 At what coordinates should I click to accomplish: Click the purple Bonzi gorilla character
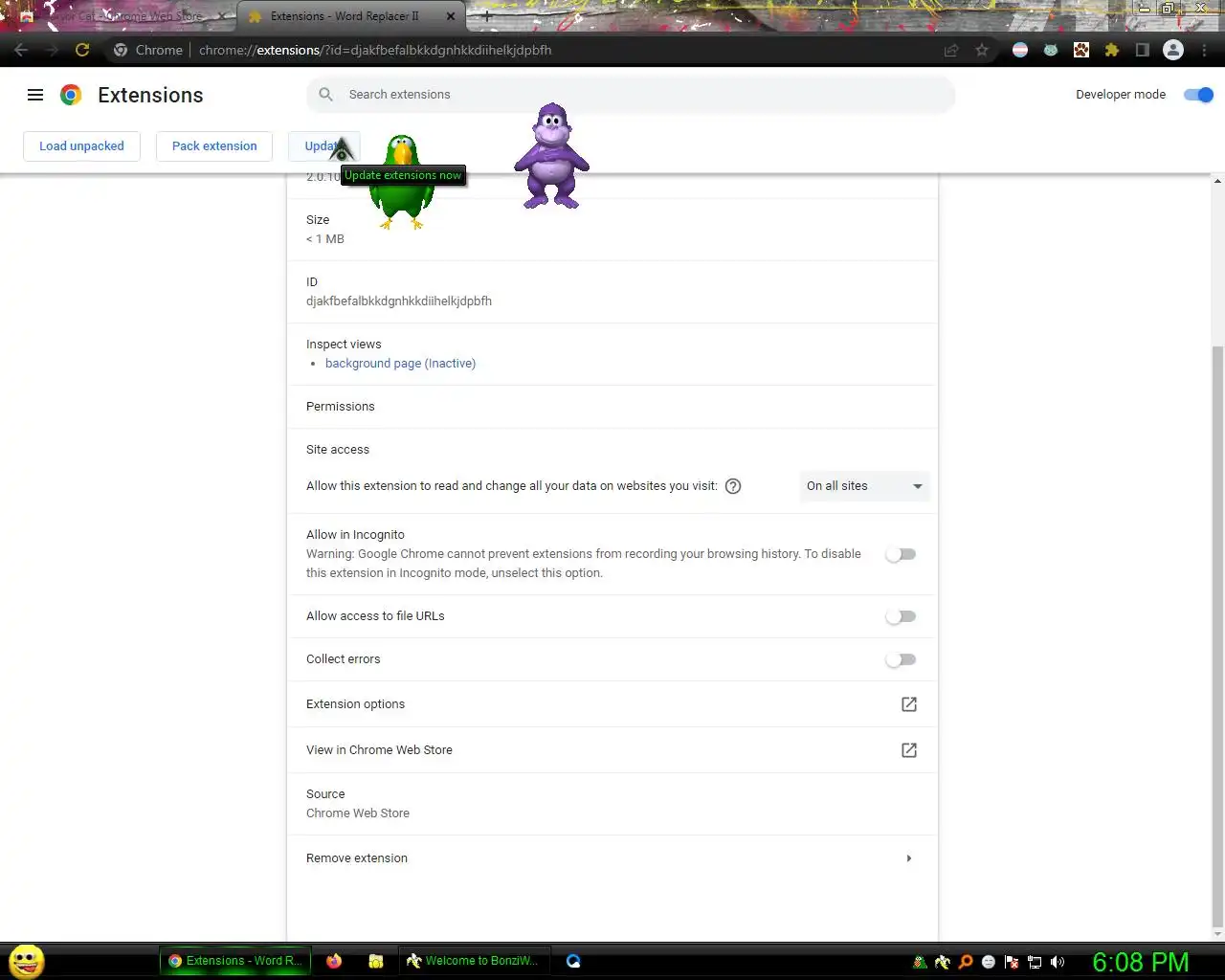click(x=551, y=156)
